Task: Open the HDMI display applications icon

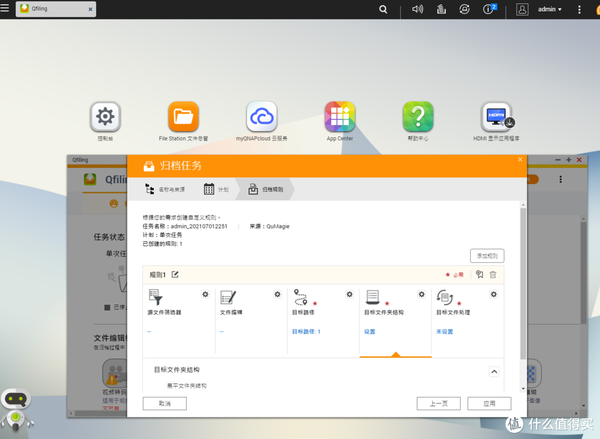Action: pos(497,118)
